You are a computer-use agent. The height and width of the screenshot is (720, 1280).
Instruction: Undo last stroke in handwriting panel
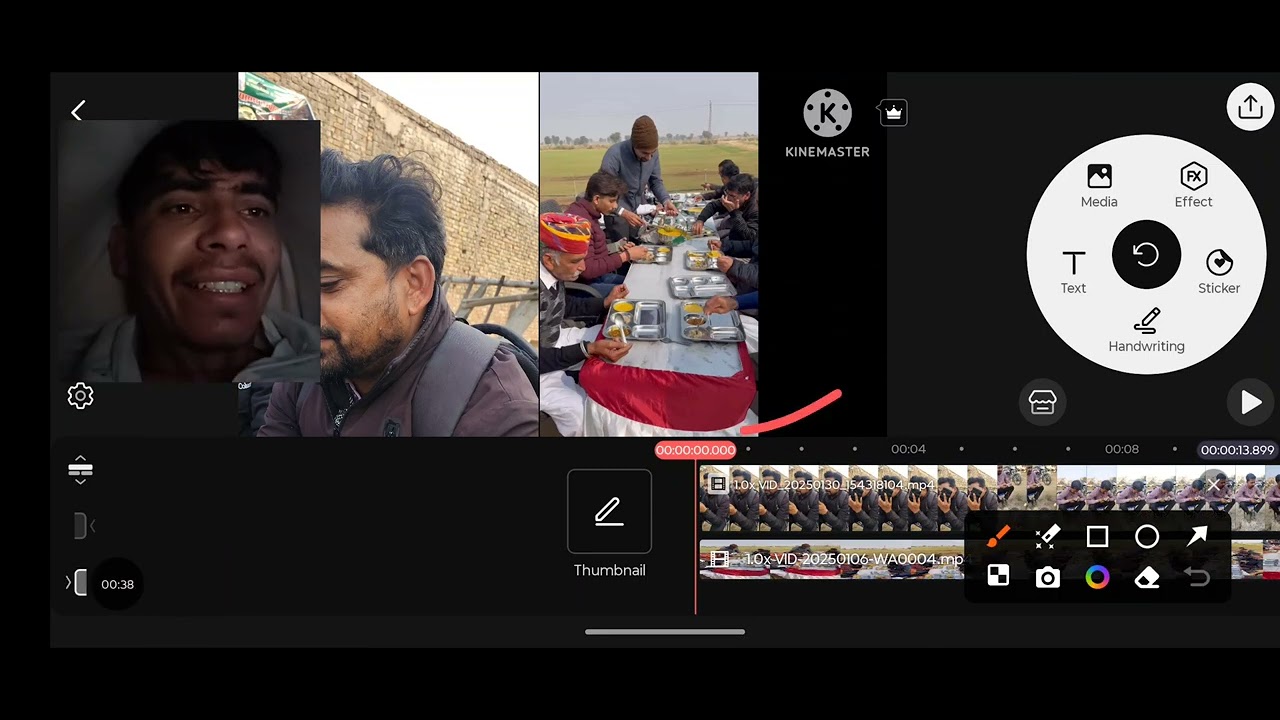(x=1197, y=577)
